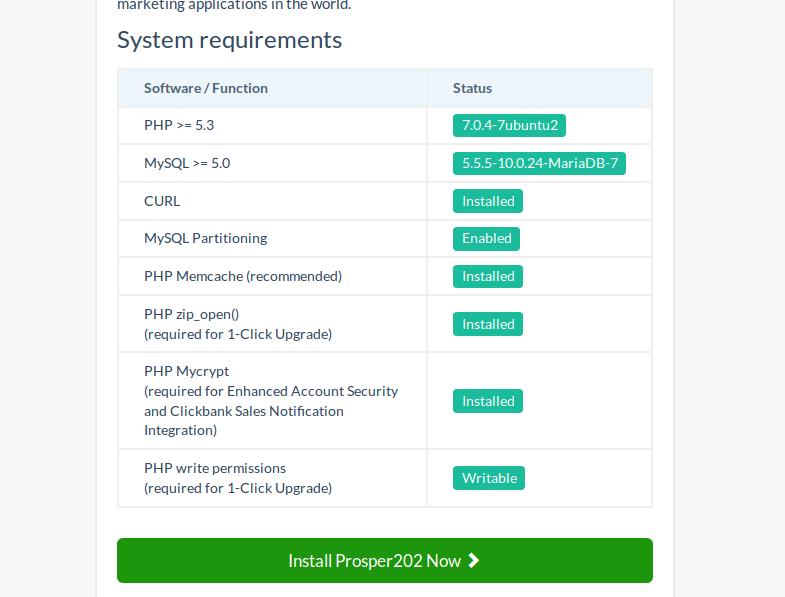Click the 'PHP write permissions' requirement text

tap(215, 468)
